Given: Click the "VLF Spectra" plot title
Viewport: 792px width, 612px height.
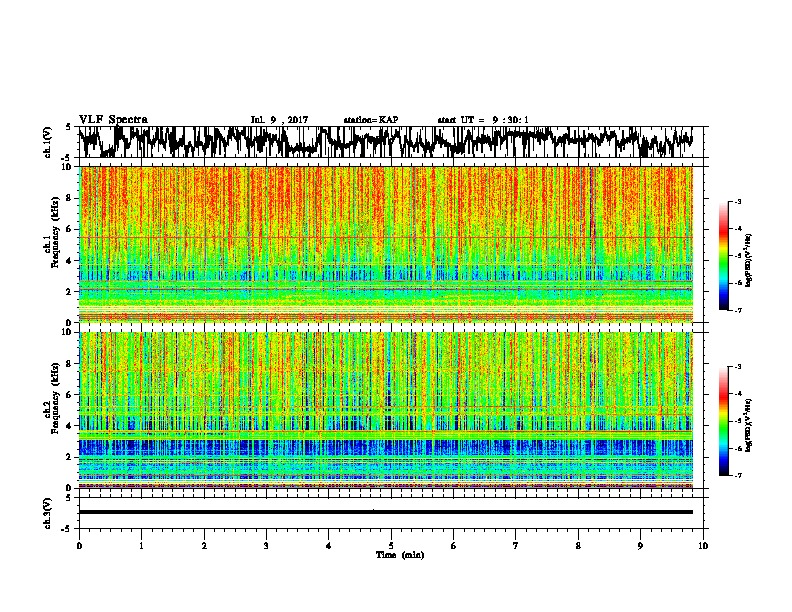Looking at the screenshot, I should (113, 120).
